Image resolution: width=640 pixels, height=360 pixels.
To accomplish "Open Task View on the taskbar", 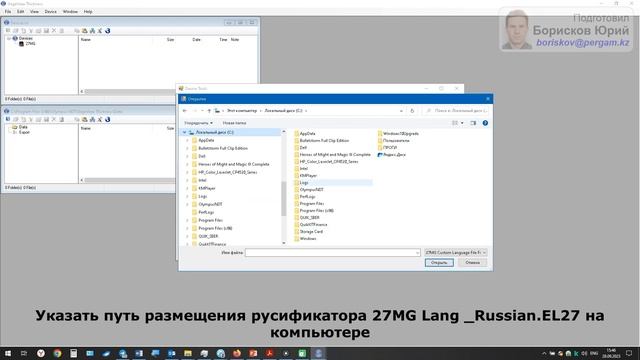I will tap(24, 353).
